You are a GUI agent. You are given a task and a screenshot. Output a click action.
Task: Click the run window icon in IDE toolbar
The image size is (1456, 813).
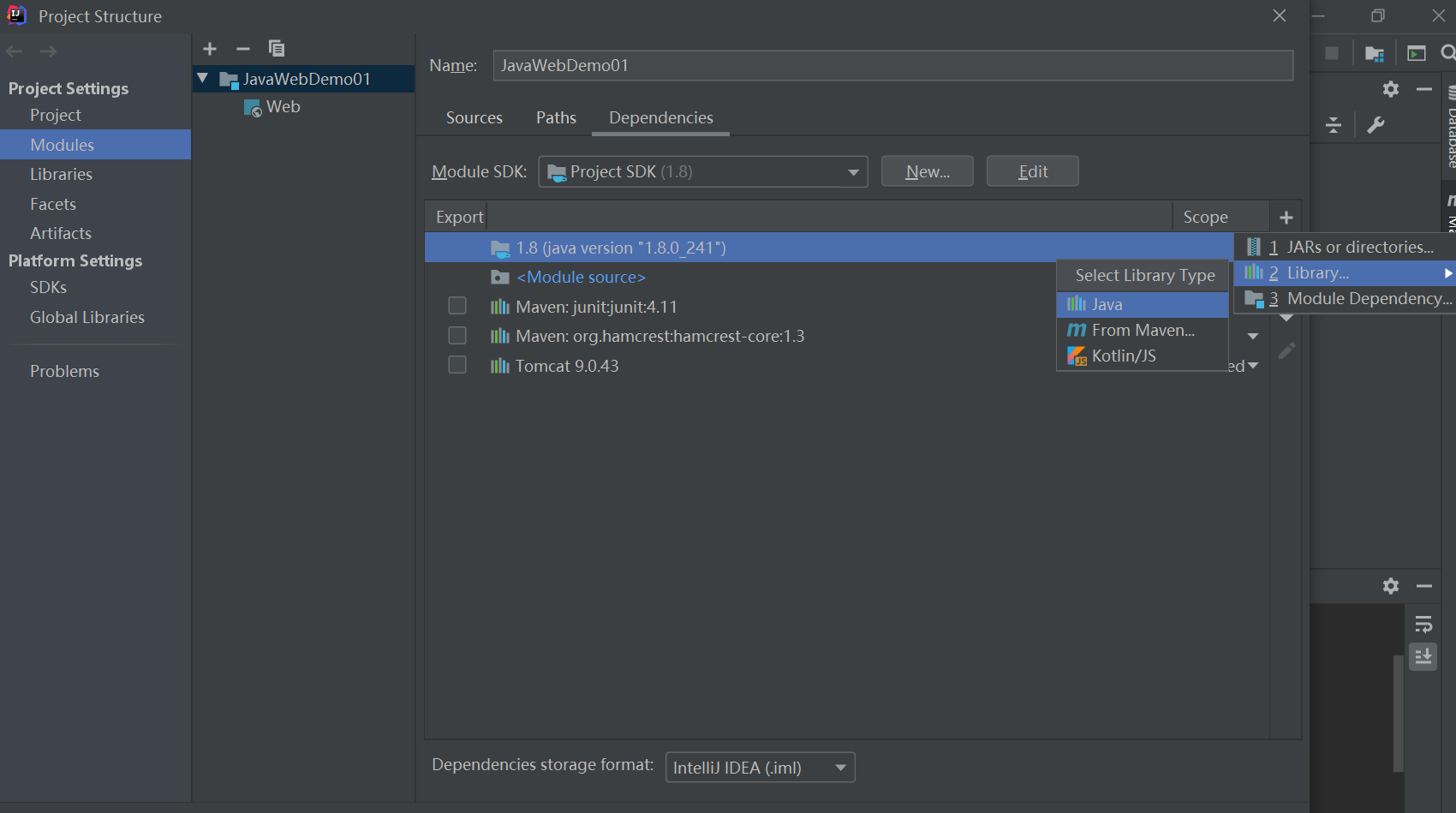click(x=1417, y=54)
